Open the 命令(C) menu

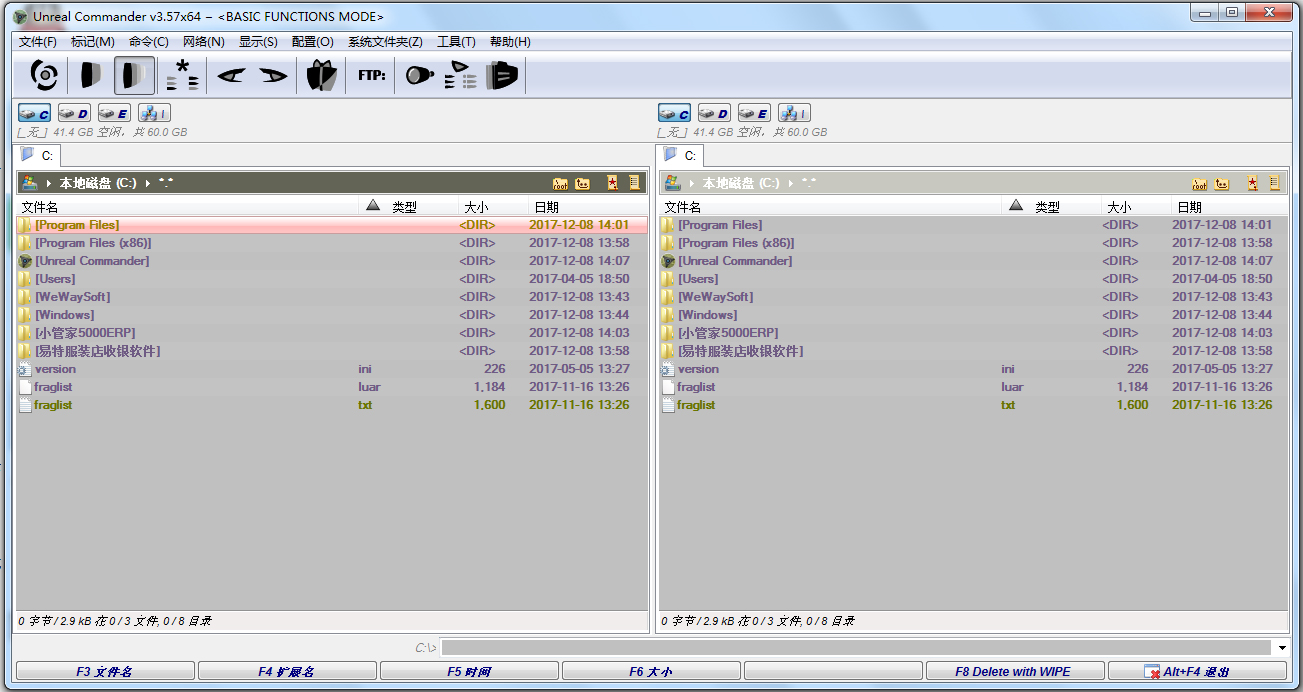tap(149, 42)
